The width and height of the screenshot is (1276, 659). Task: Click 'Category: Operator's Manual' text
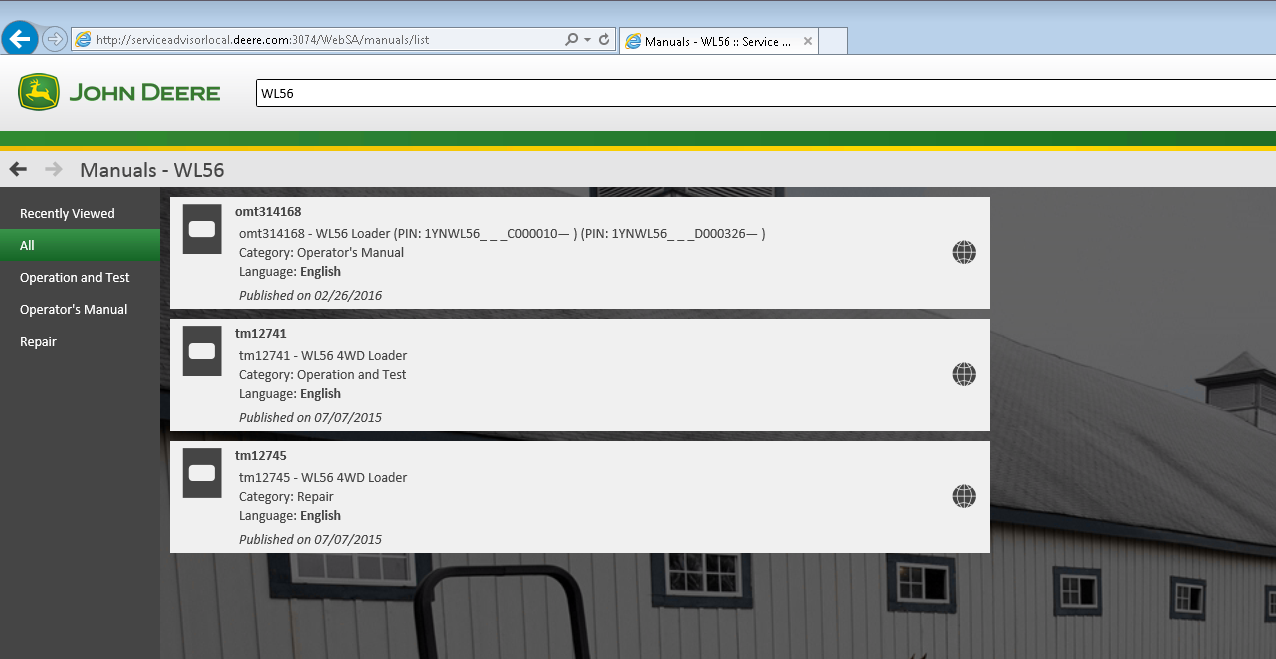coord(322,252)
